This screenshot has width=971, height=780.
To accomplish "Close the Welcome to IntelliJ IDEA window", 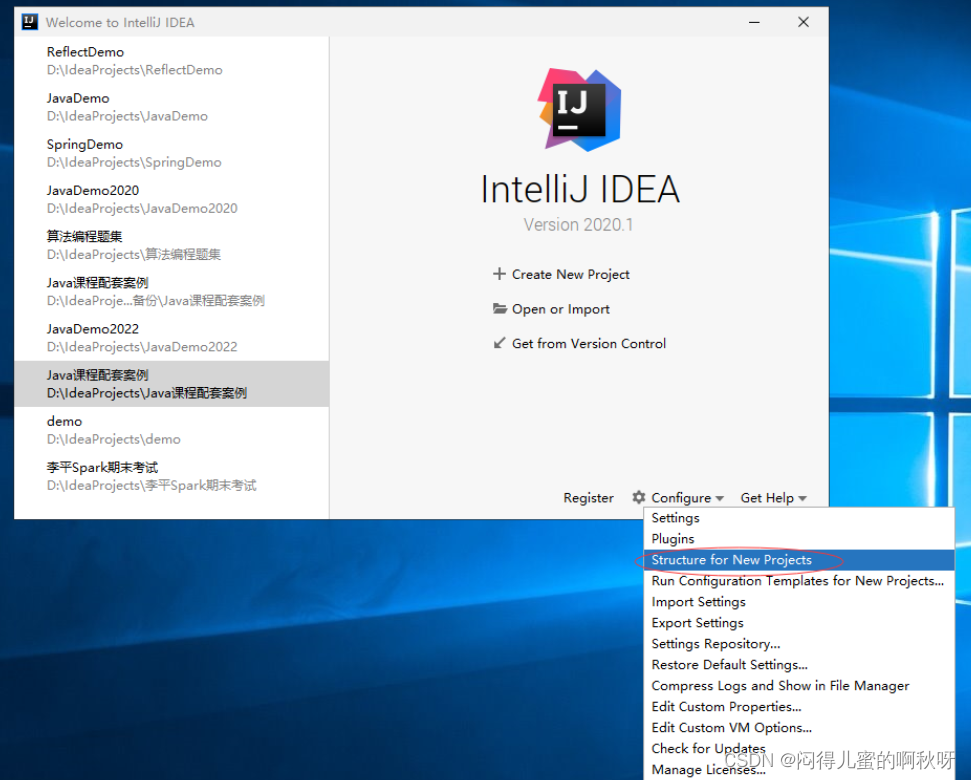I will pyautogui.click(x=804, y=22).
